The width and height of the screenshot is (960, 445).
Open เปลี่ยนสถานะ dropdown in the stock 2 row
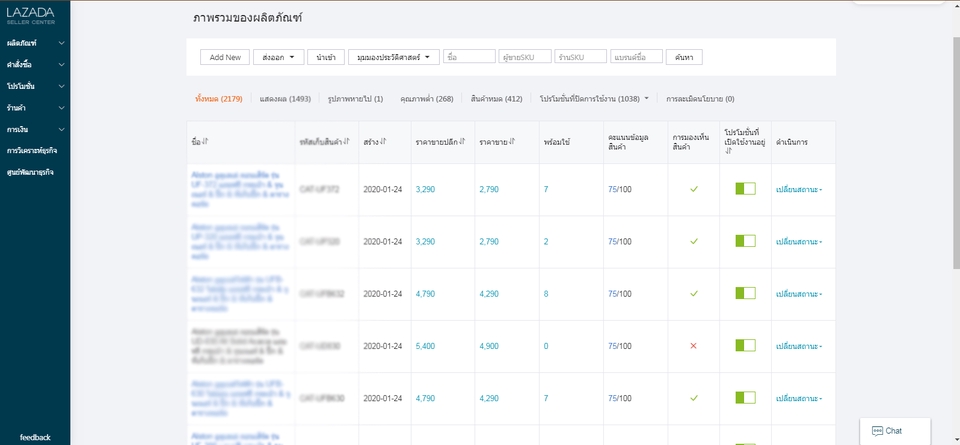coord(799,242)
